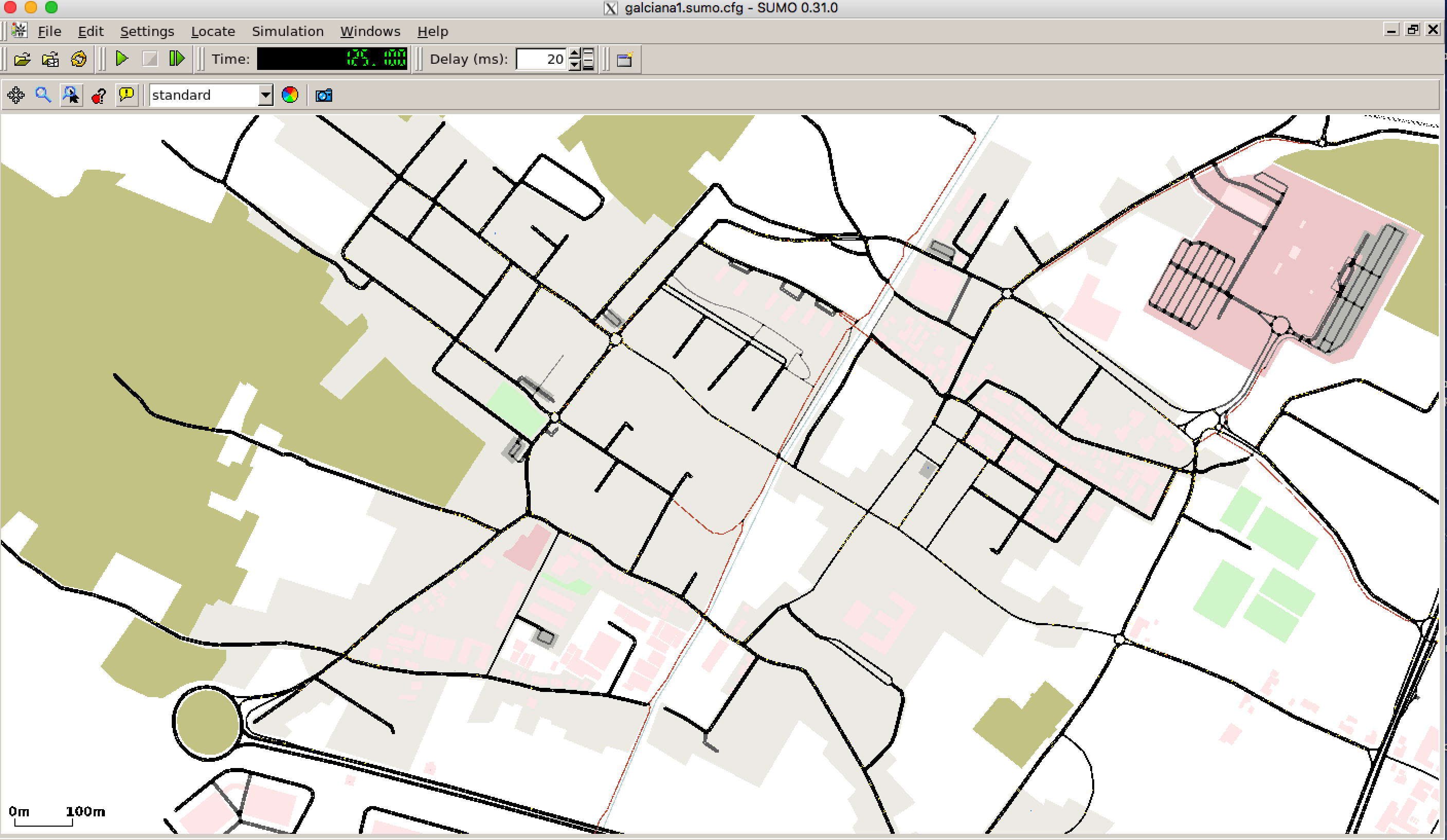
Task: Open the Locate menu
Action: [213, 31]
